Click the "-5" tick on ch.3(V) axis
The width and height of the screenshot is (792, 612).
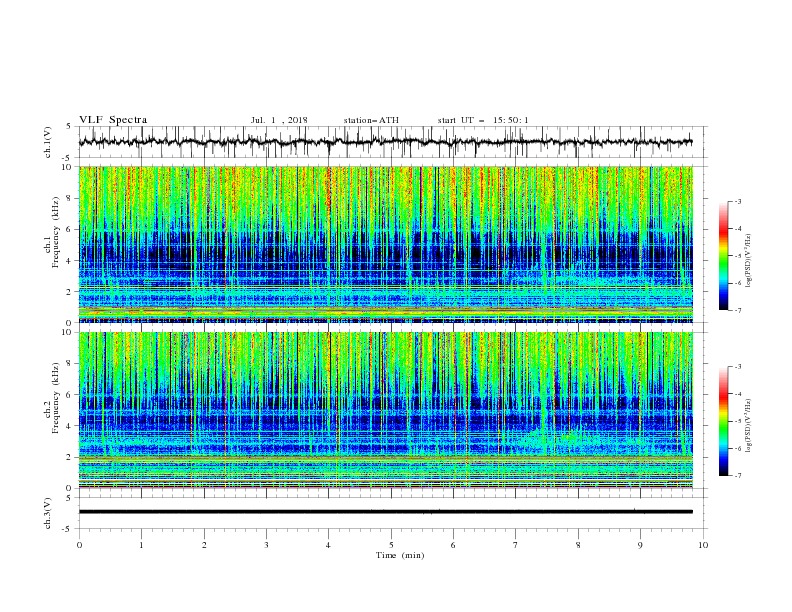click(68, 529)
